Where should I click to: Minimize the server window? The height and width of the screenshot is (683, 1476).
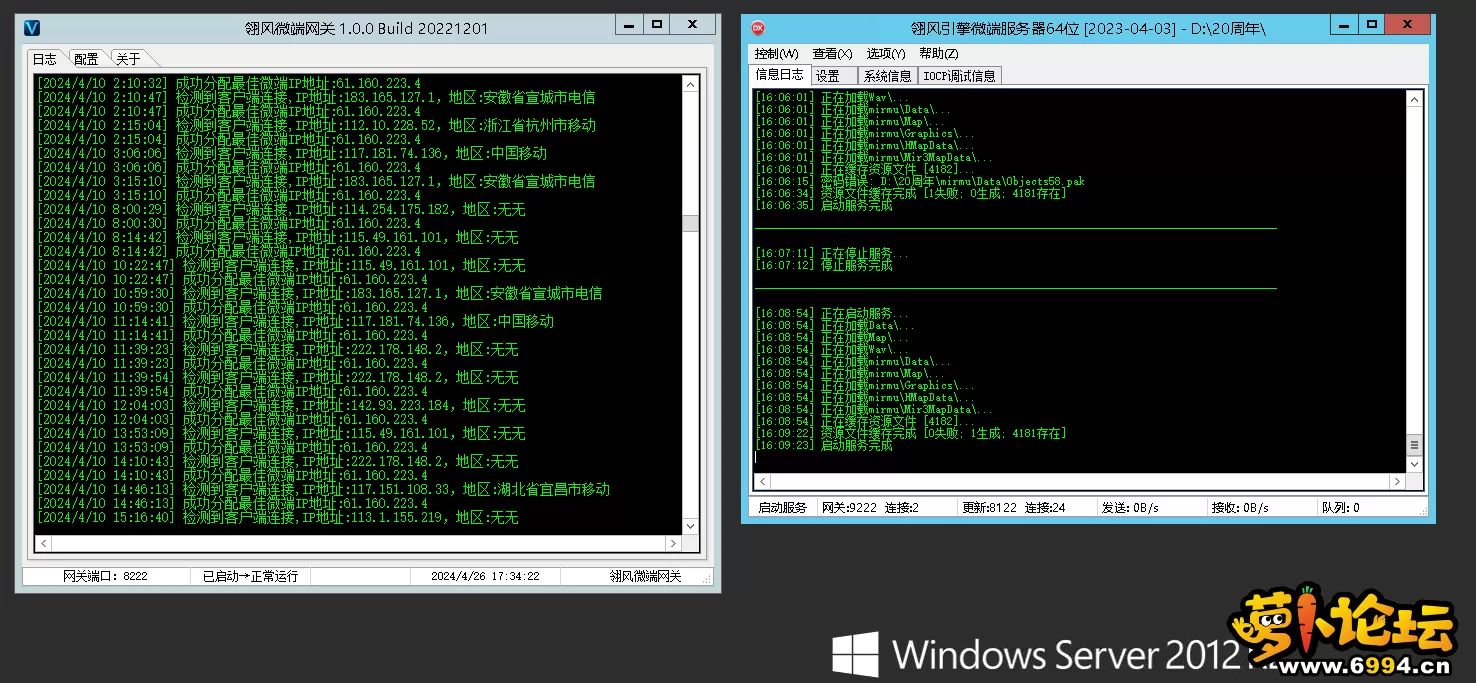click(1342, 24)
